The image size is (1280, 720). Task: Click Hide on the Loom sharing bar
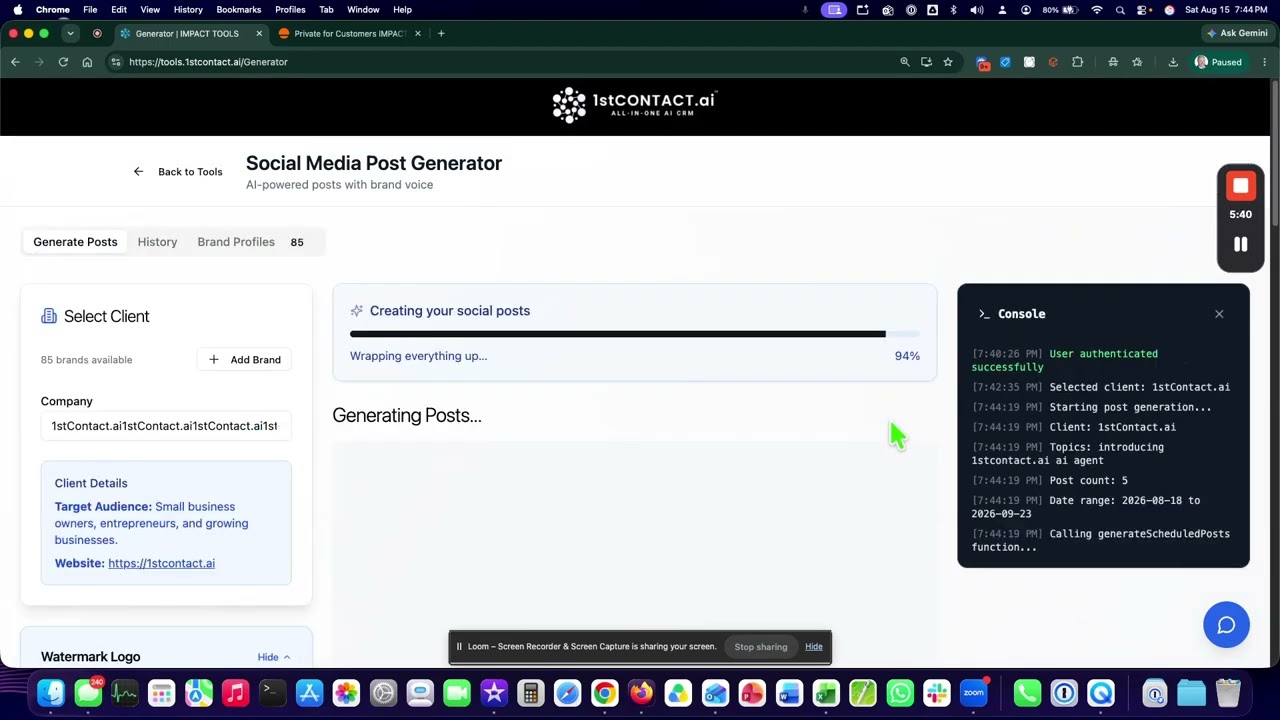tap(814, 647)
